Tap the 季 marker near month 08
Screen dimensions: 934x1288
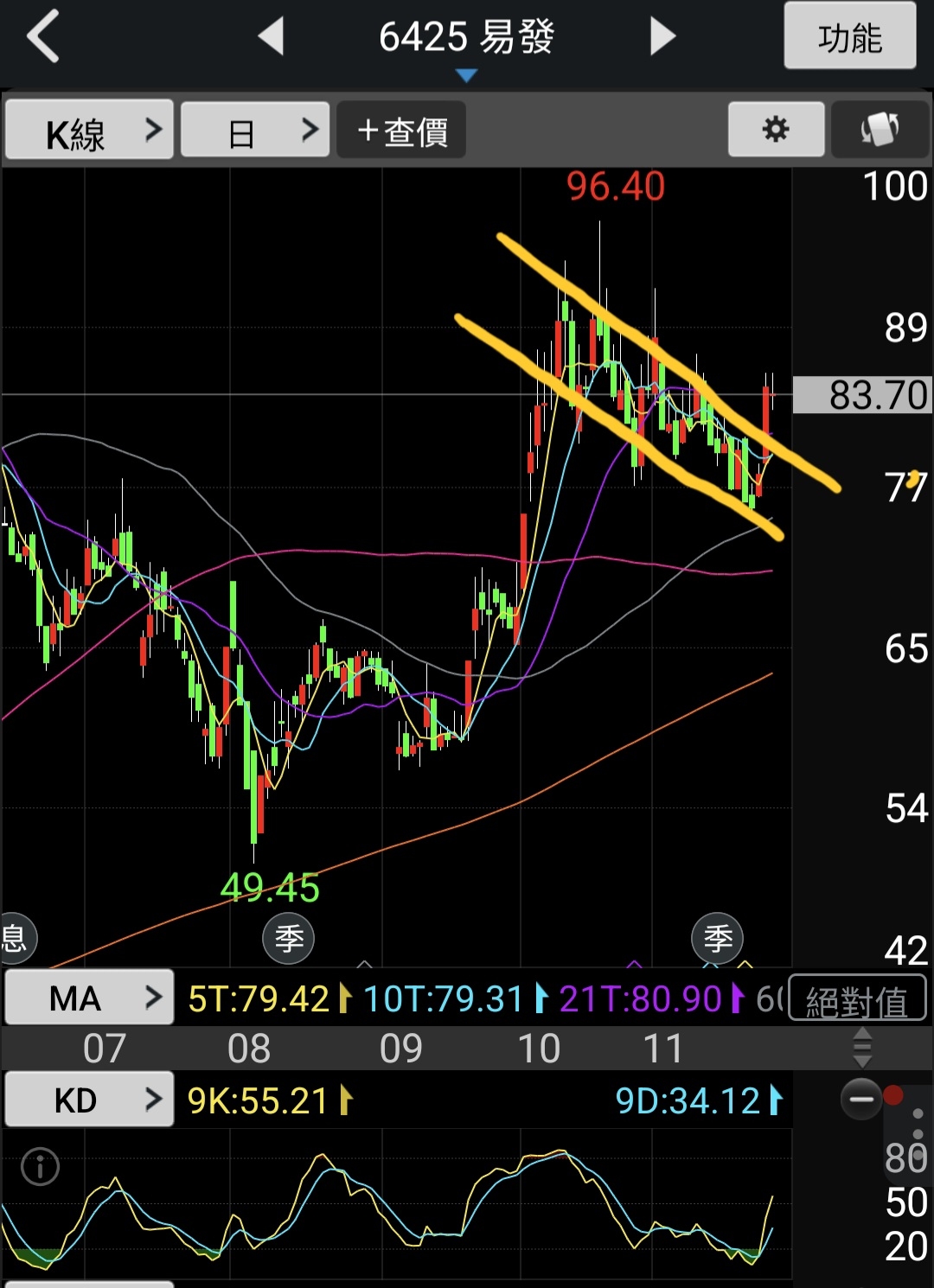(288, 939)
